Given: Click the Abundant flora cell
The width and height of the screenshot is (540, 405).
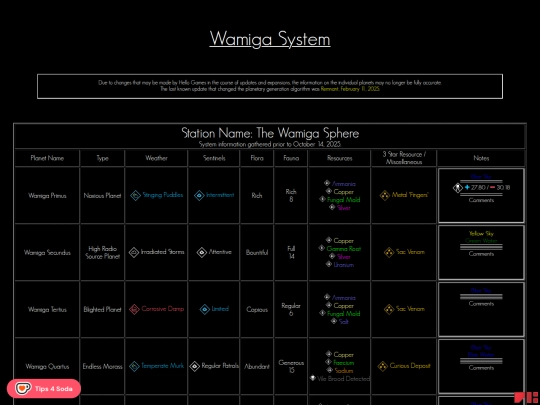Looking at the screenshot, I should point(257,366).
